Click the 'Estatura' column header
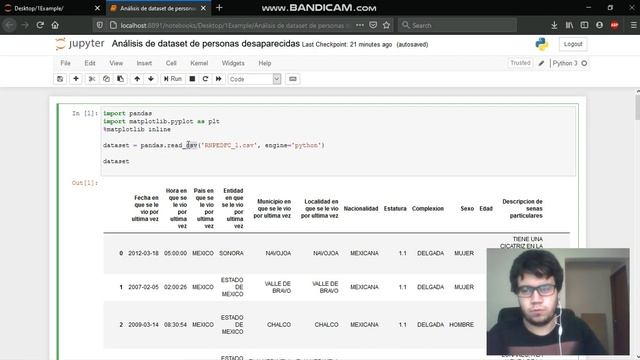 pyautogui.click(x=395, y=209)
